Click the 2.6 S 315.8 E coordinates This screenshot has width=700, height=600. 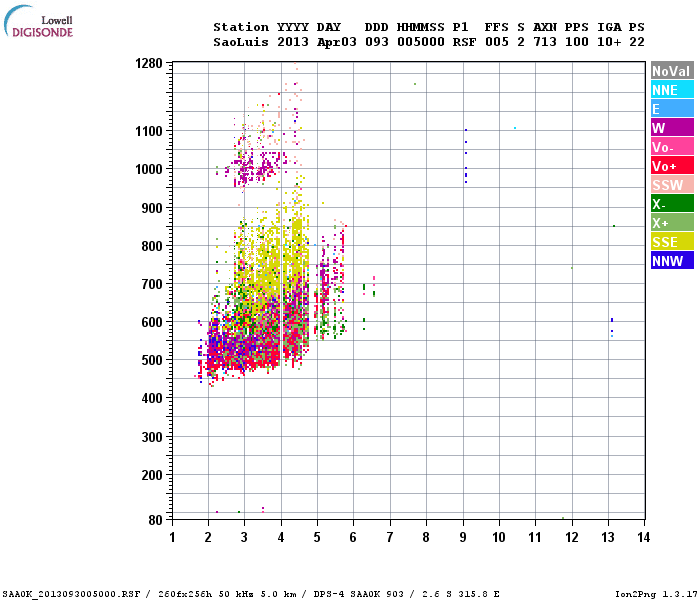[461, 594]
